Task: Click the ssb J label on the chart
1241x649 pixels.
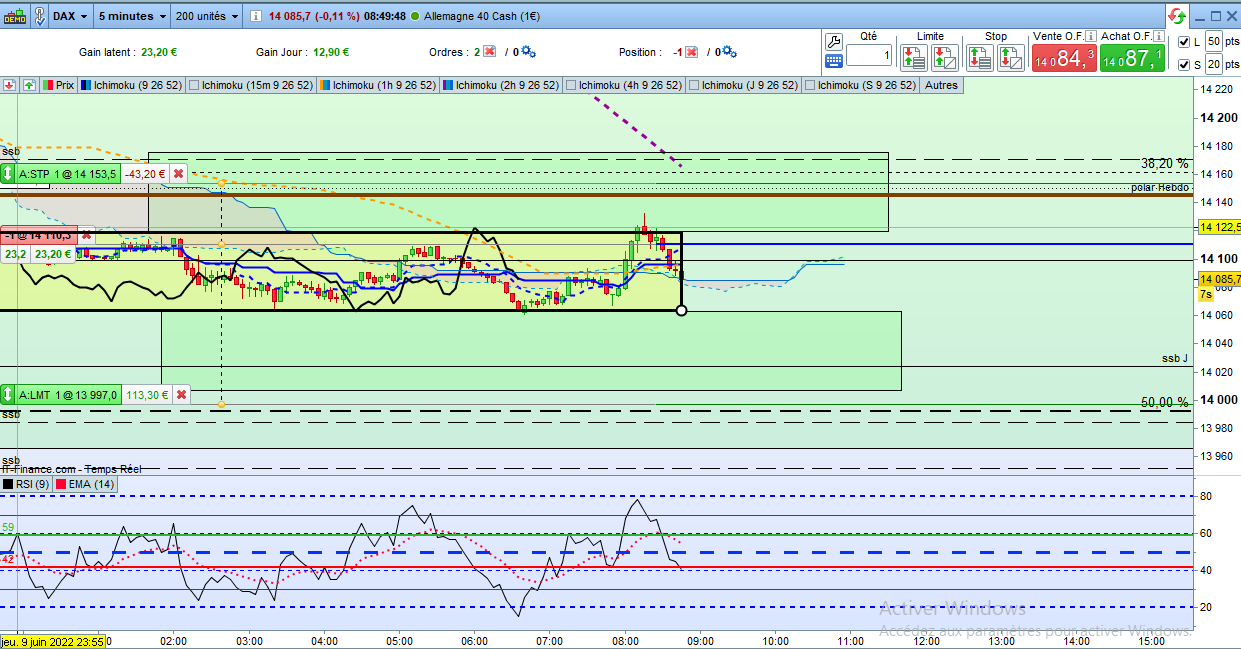Action: (x=1175, y=358)
